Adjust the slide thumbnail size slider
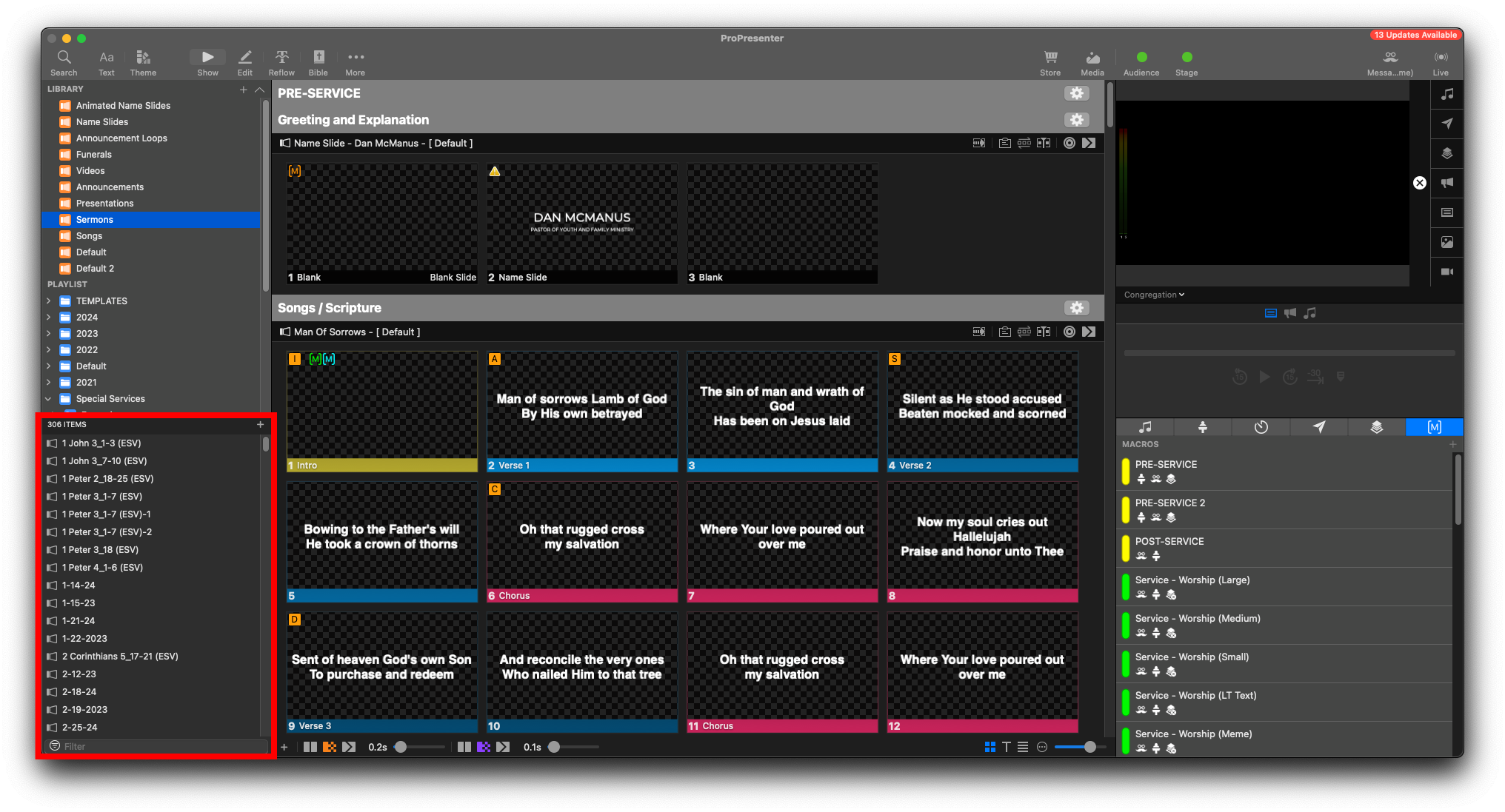1505x812 pixels. point(1089,747)
